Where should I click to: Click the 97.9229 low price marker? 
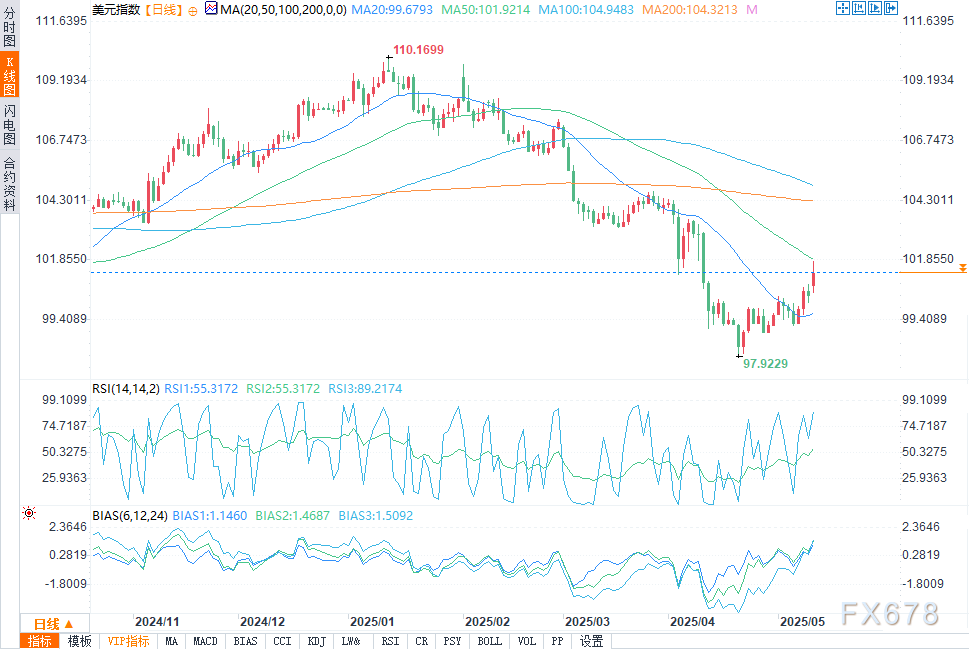[x=765, y=364]
